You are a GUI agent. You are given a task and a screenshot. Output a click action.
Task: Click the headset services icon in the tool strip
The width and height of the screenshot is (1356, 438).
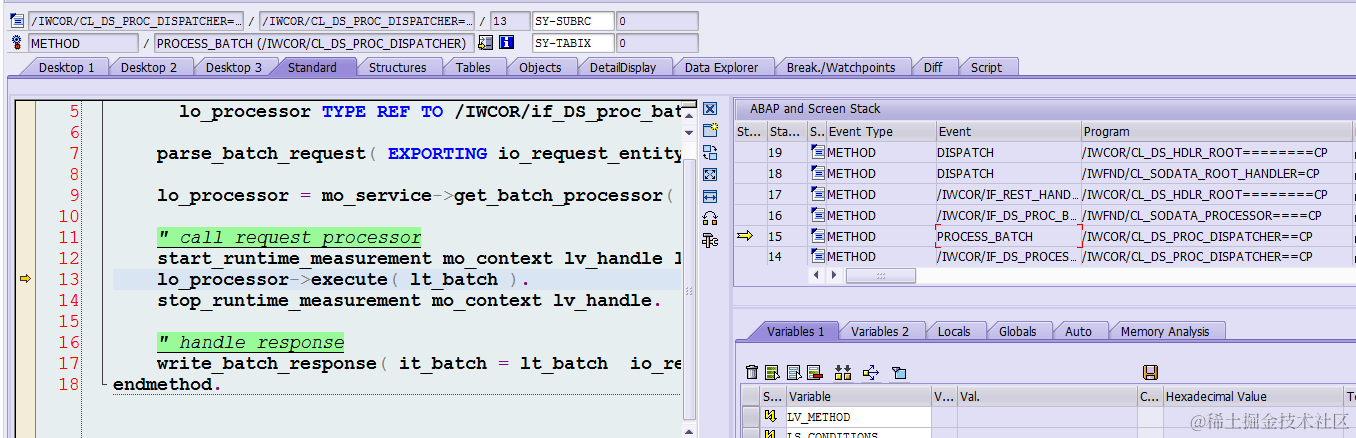(710, 218)
